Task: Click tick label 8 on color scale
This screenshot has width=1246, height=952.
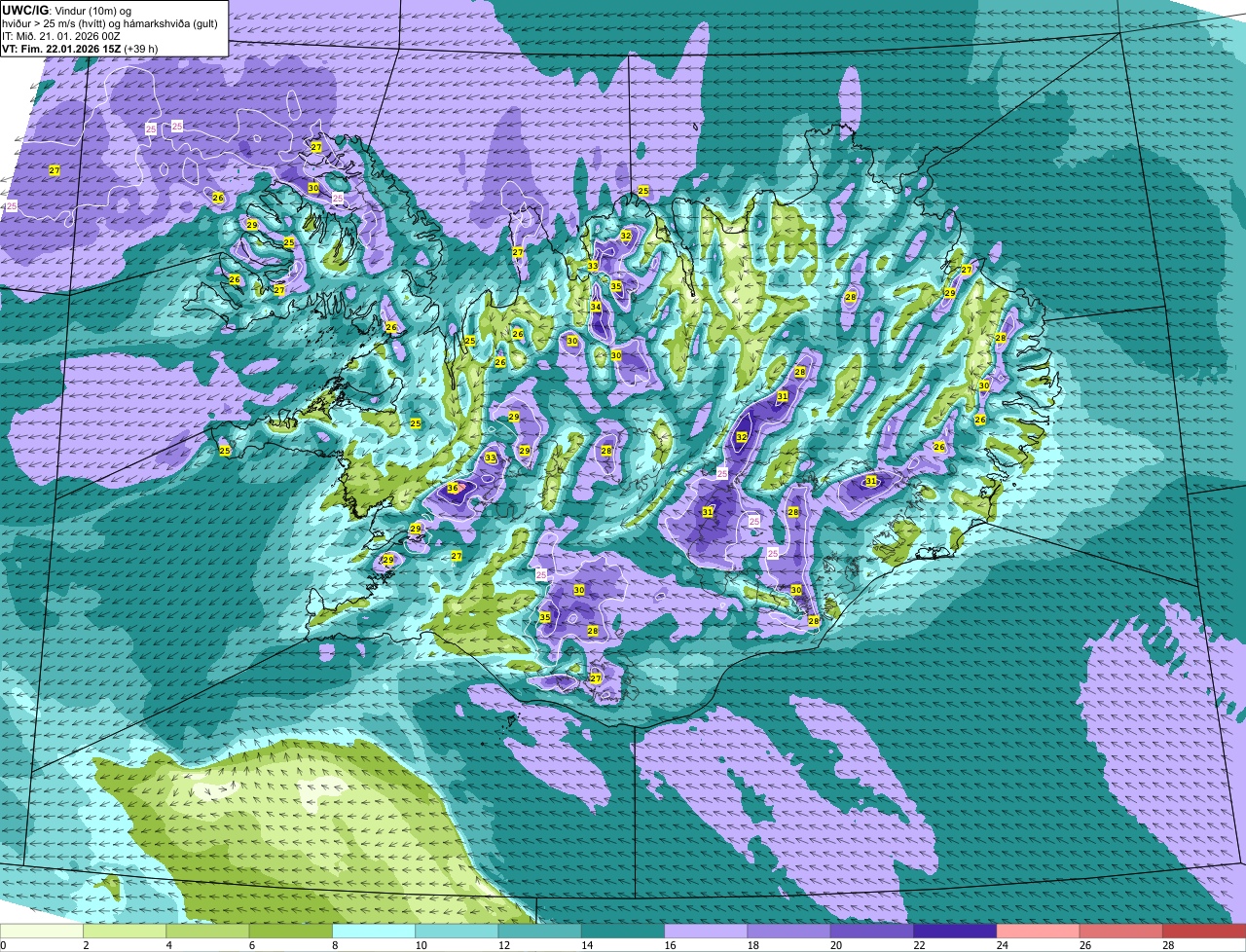Action: 334,944
